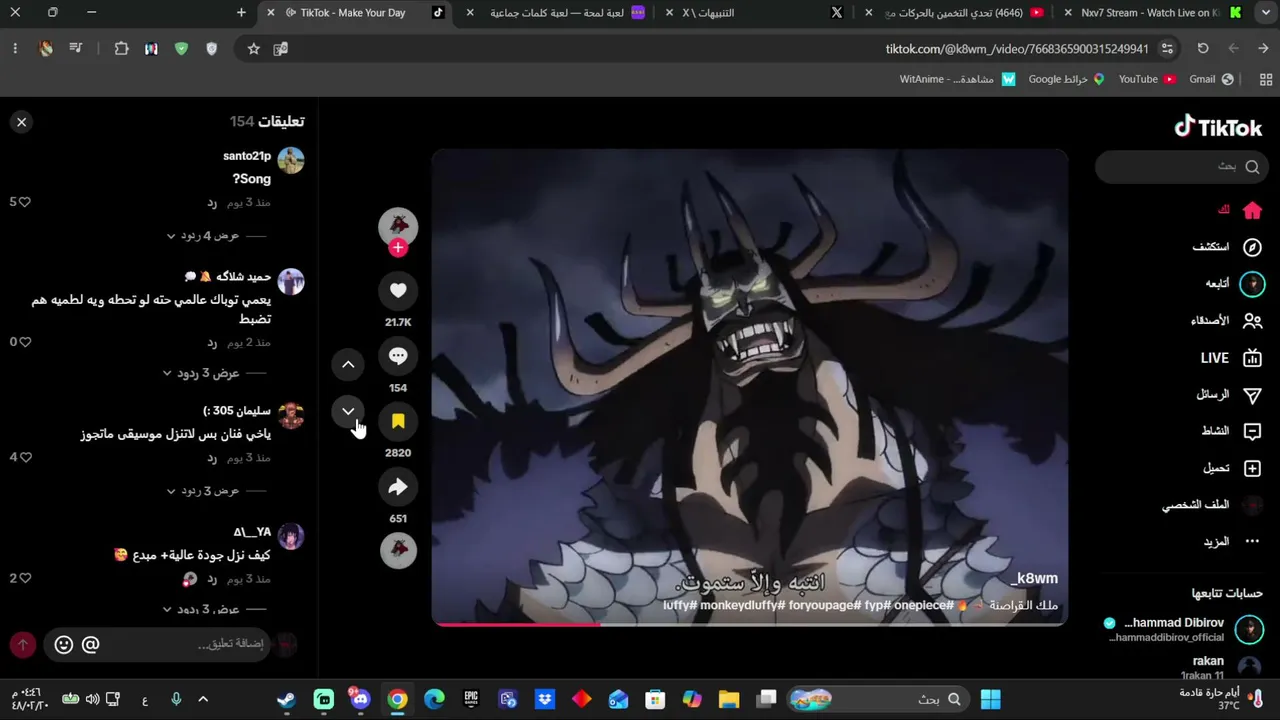This screenshot has height=720, width=1280.
Task: Open the Following (أتابعه) feed
Action: coord(1235,284)
